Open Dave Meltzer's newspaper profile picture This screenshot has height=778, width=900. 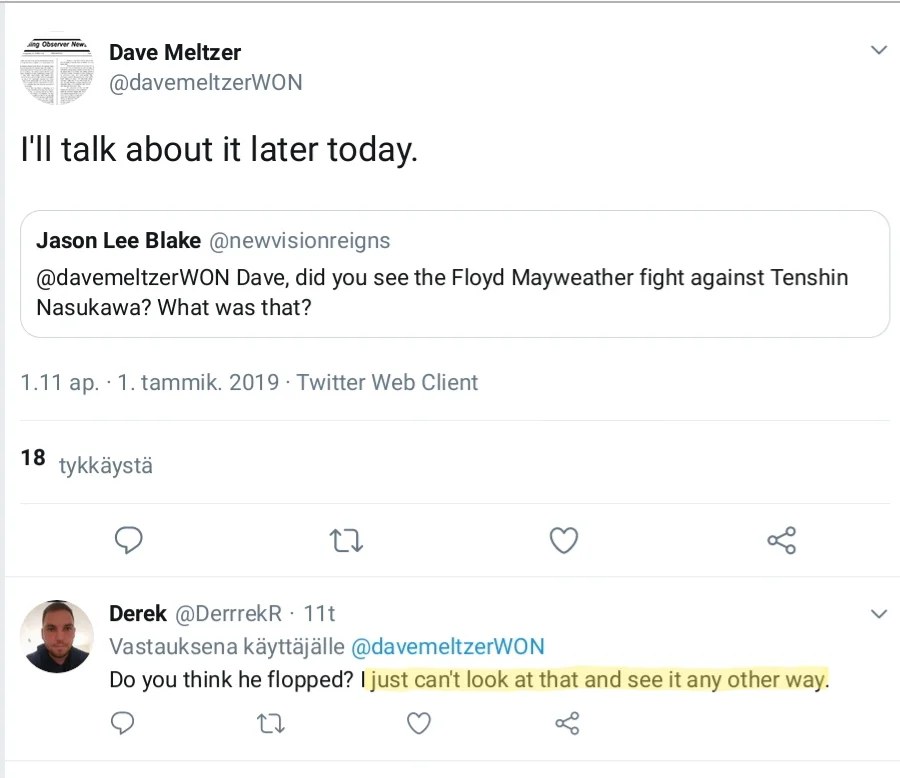(57, 71)
